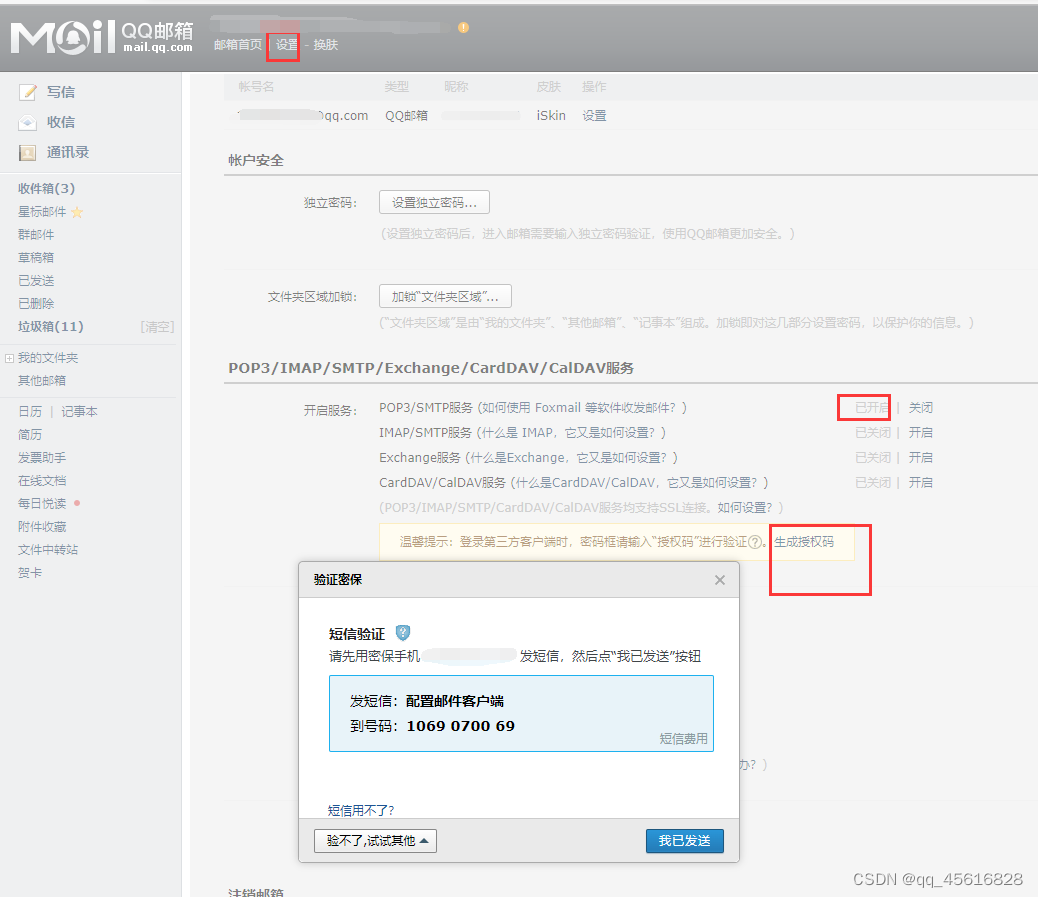Enable IMAP/SMTP service by clicking 开启
1038x897 pixels.
(x=920, y=432)
